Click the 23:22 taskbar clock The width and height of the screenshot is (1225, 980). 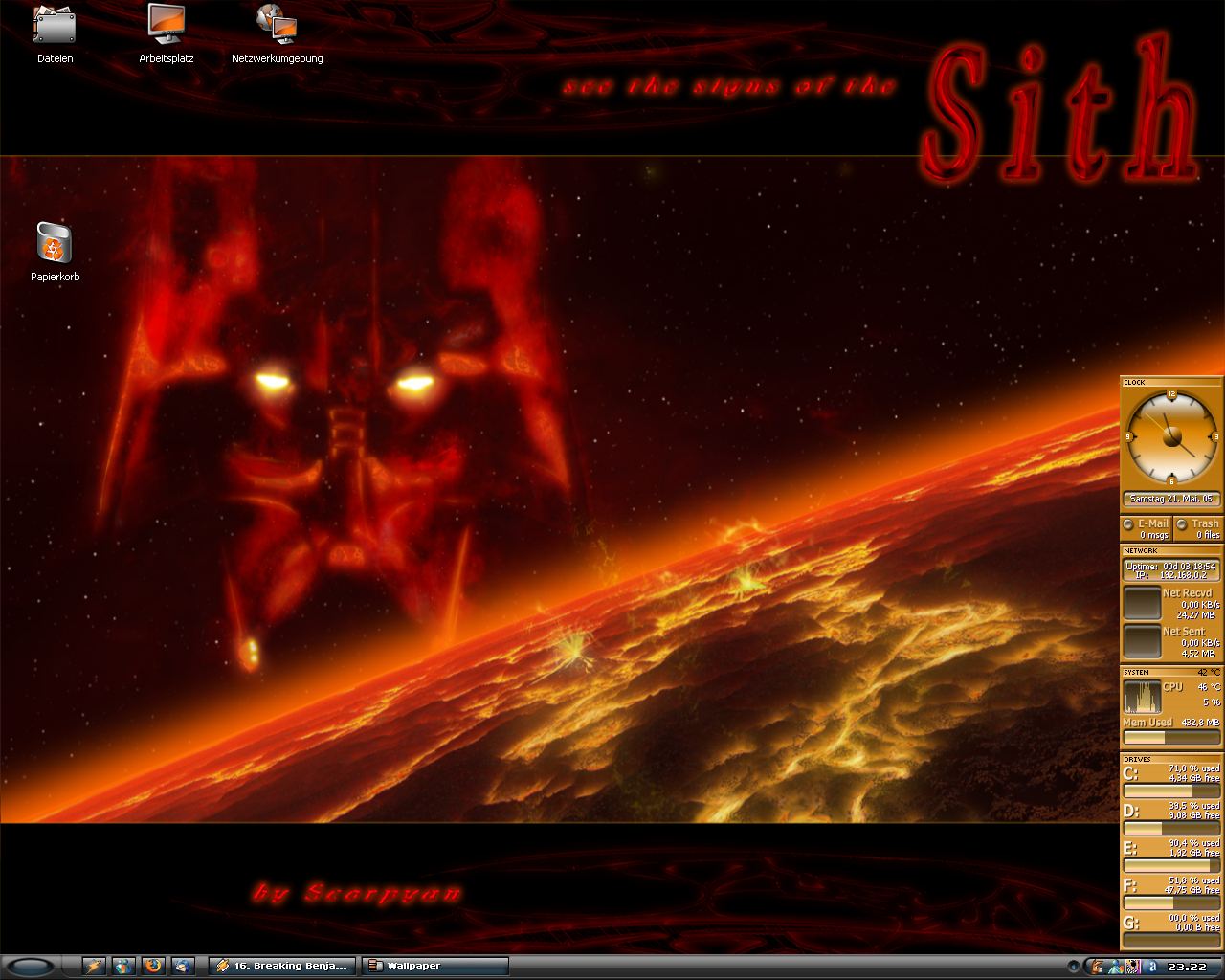[1187, 967]
